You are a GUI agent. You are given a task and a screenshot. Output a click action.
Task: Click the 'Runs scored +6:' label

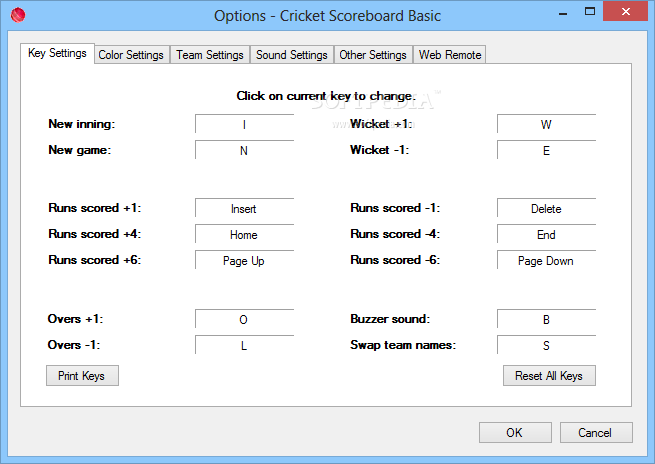pyautogui.click(x=95, y=260)
